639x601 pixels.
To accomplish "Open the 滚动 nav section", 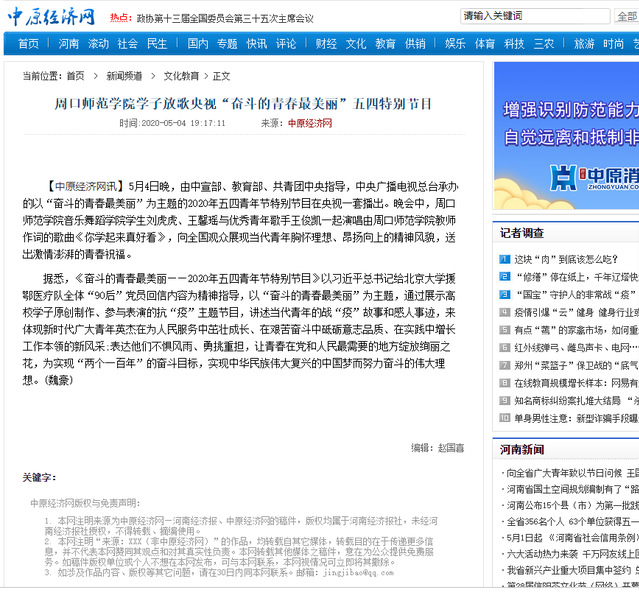I will pyautogui.click(x=98, y=44).
